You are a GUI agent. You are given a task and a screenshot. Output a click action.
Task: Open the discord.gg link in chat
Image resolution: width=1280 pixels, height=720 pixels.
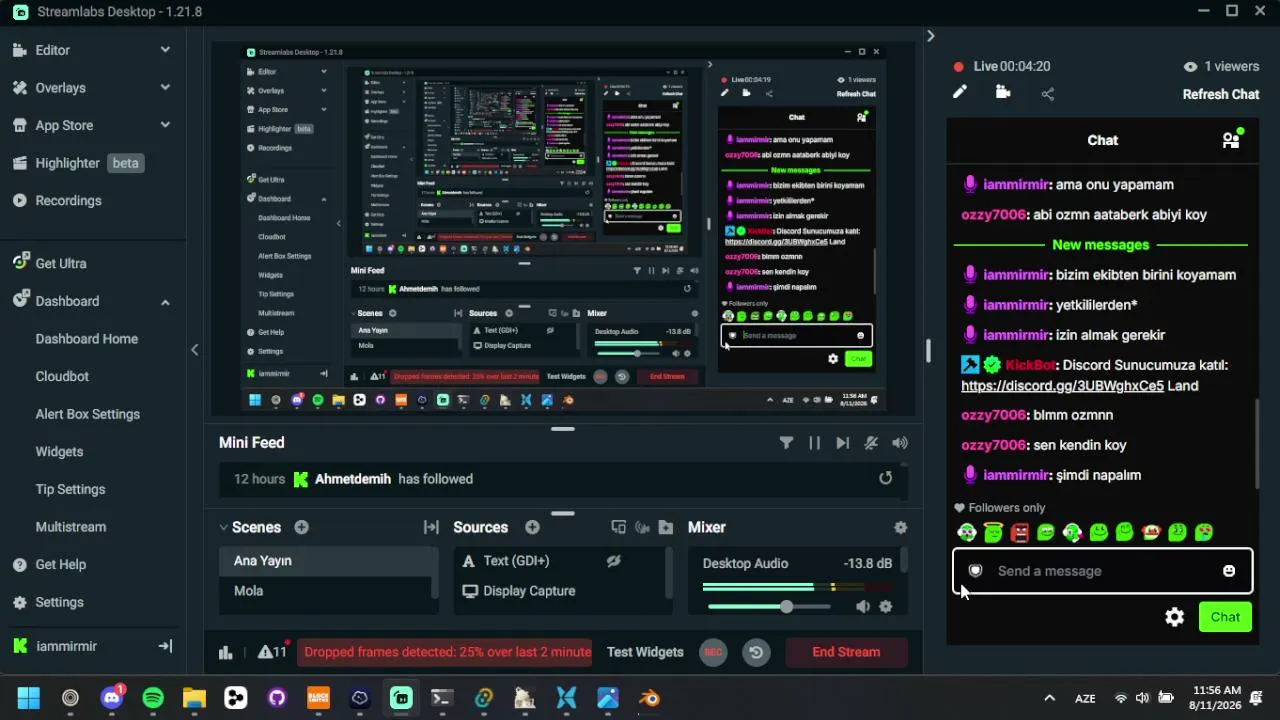point(1062,386)
